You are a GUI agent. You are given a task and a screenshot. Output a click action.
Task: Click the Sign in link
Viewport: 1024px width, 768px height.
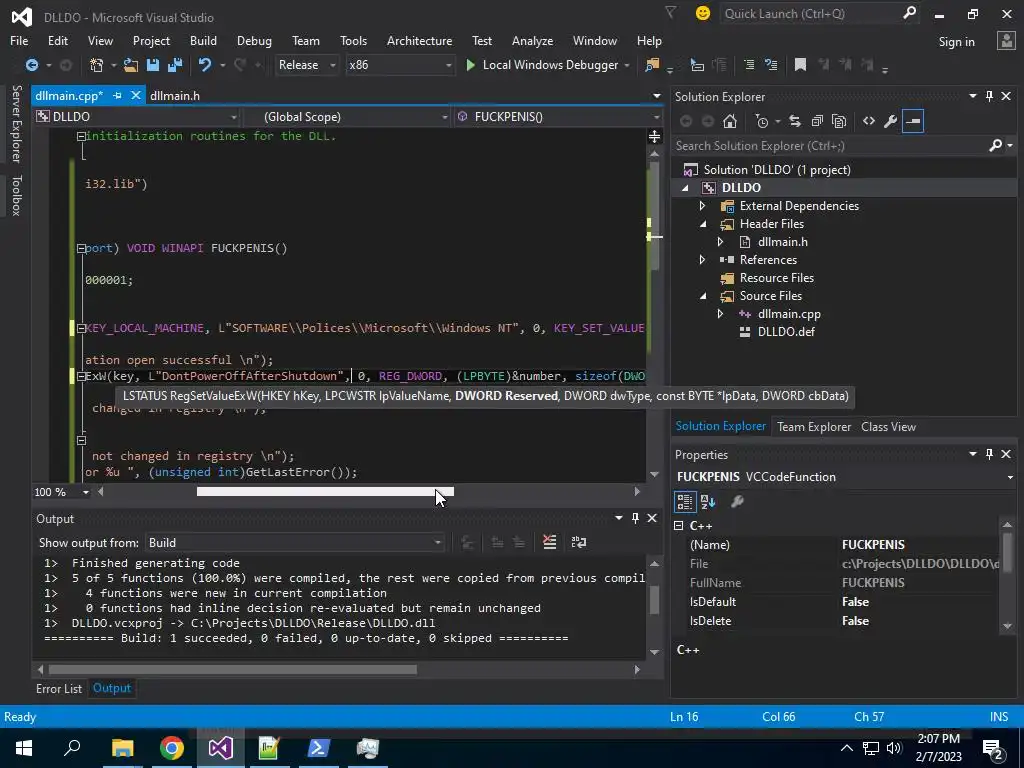[x=956, y=42]
